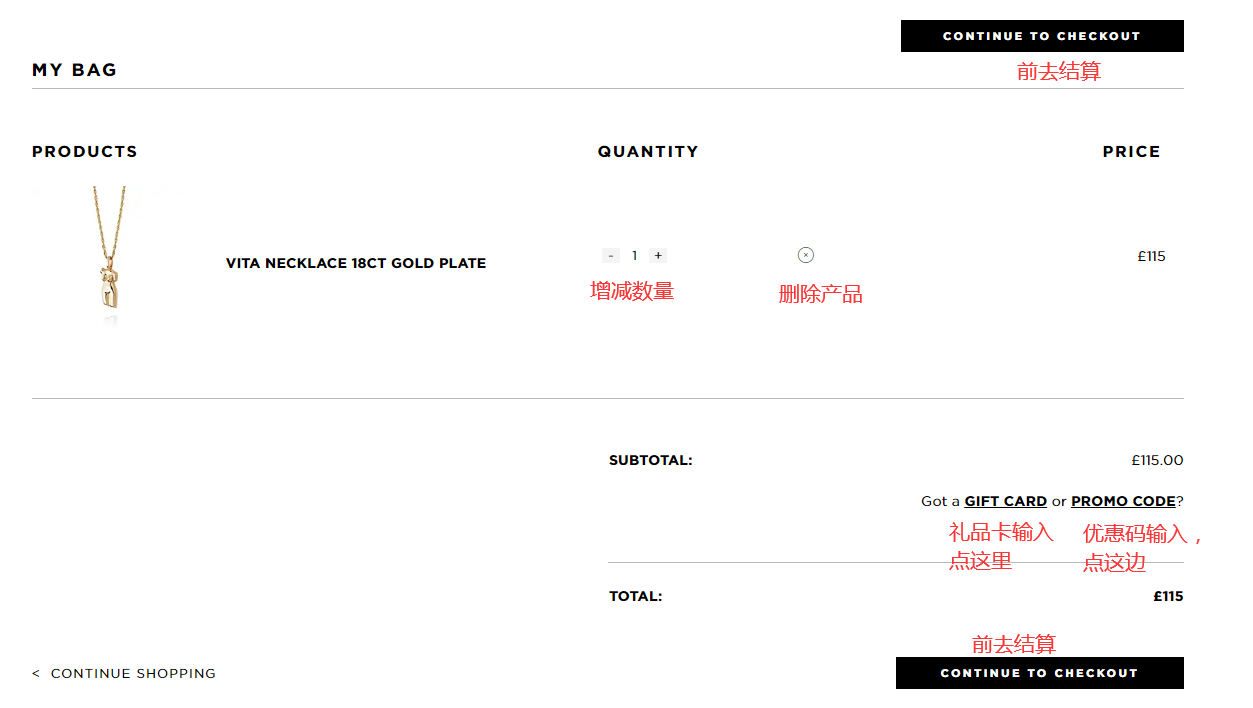The height and width of the screenshot is (708, 1253).
Task: Select the £115.00 subtotal amount
Action: 1157,461
